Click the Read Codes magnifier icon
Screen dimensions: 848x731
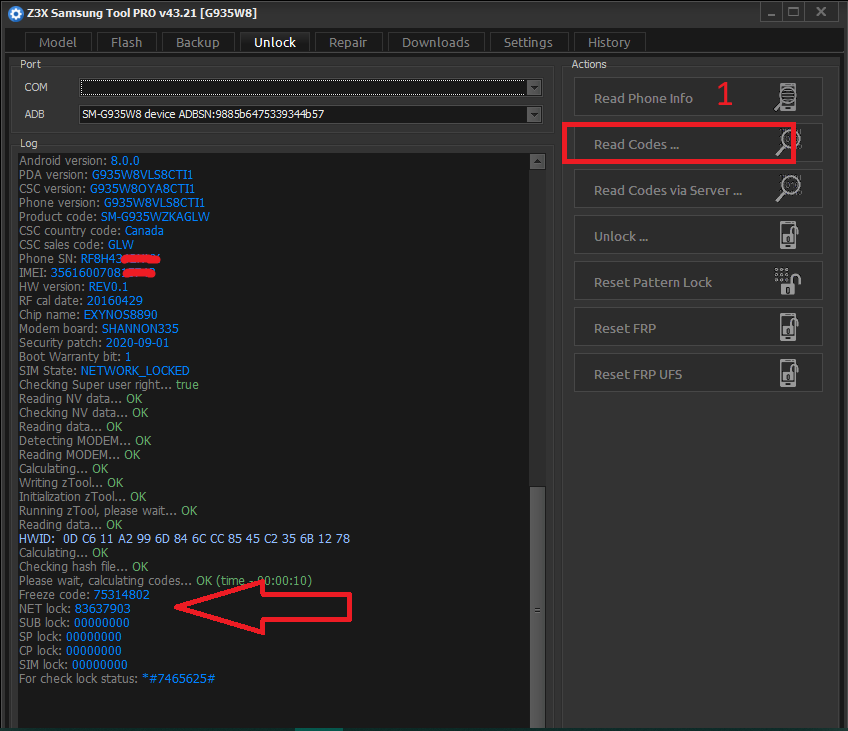click(789, 142)
